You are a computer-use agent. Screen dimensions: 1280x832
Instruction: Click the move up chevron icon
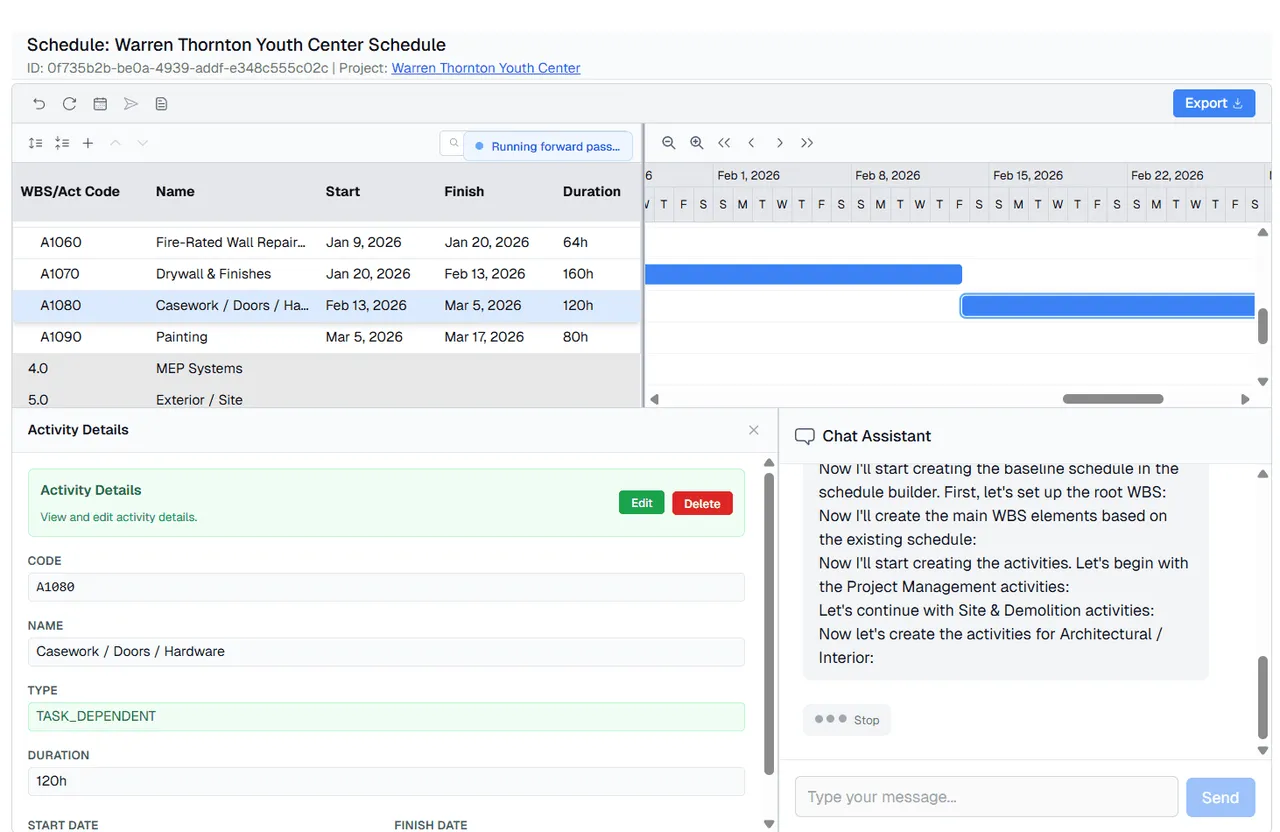[115, 143]
